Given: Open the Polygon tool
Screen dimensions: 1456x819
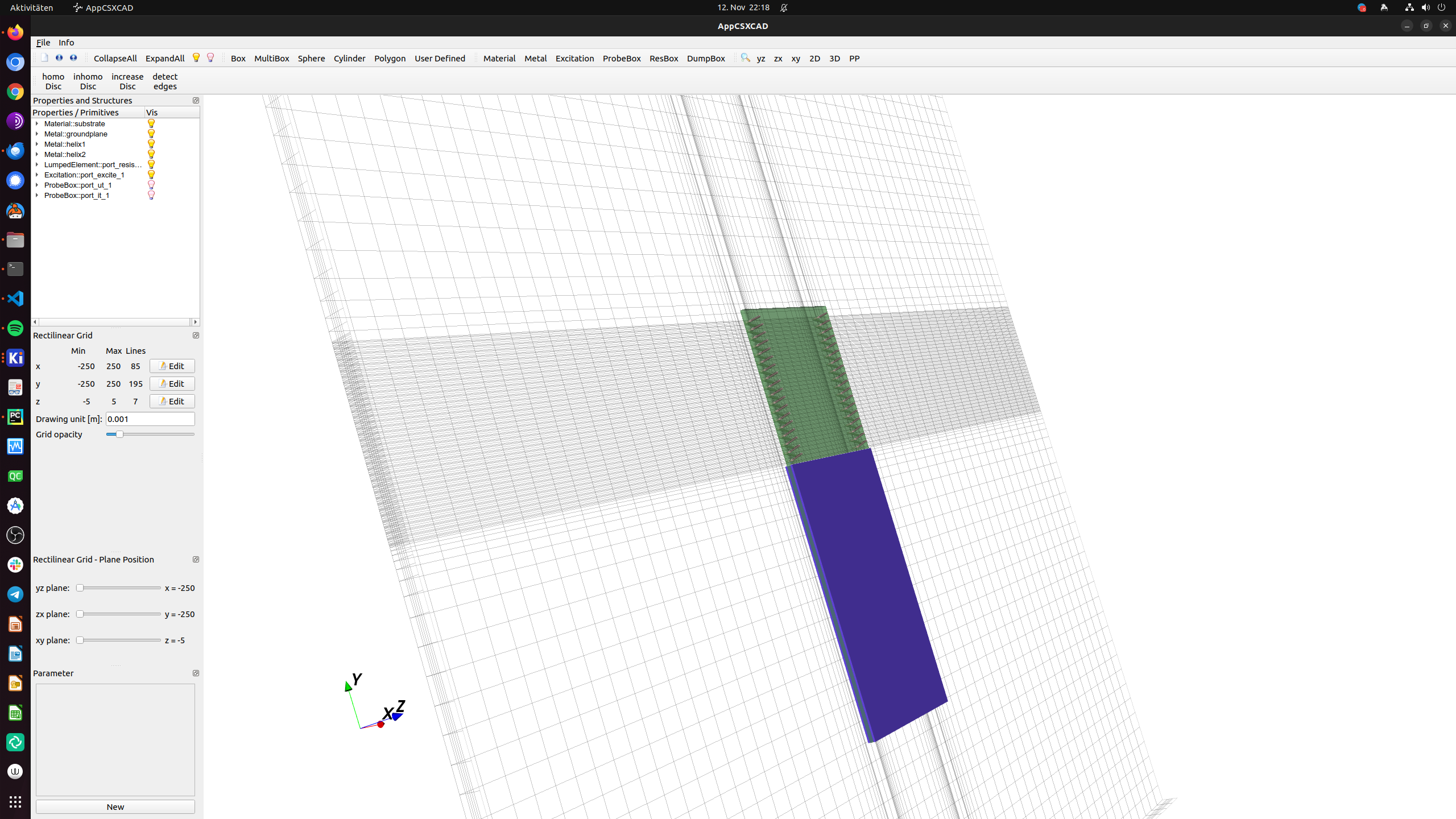Looking at the screenshot, I should pyautogui.click(x=390, y=58).
